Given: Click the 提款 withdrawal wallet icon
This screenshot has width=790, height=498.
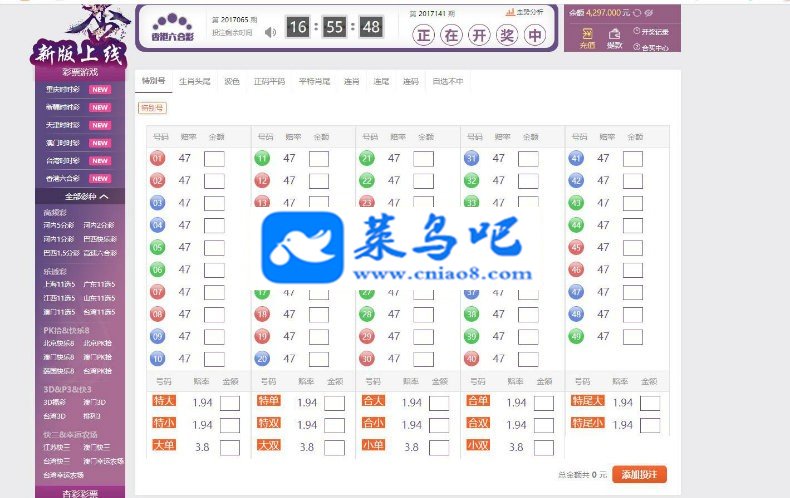Looking at the screenshot, I should point(614,34).
